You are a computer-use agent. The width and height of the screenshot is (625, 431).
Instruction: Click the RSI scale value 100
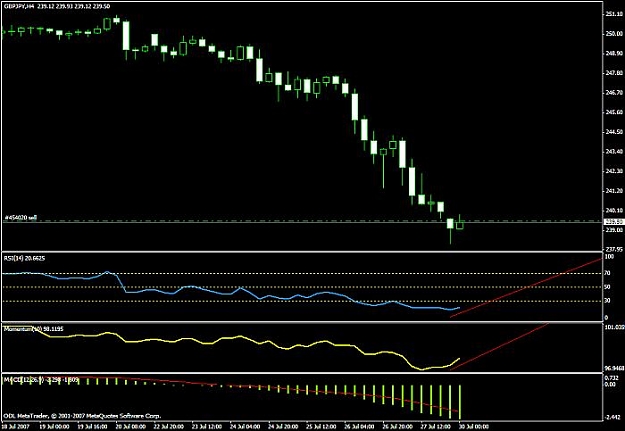(x=609, y=257)
